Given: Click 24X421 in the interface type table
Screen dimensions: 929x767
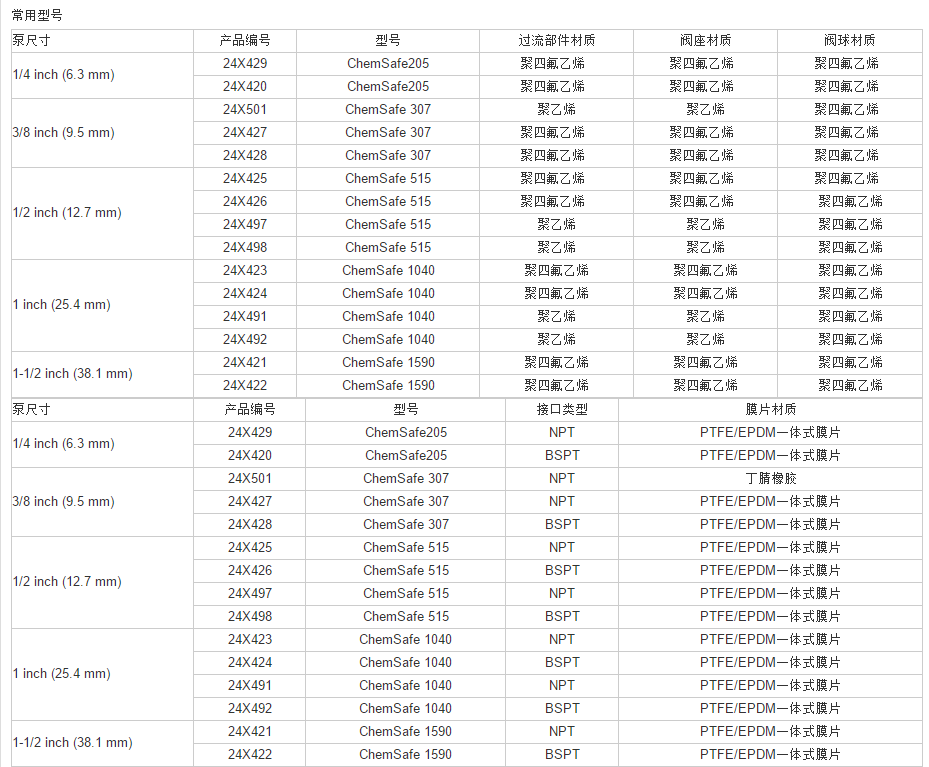Looking at the screenshot, I should tap(249, 731).
